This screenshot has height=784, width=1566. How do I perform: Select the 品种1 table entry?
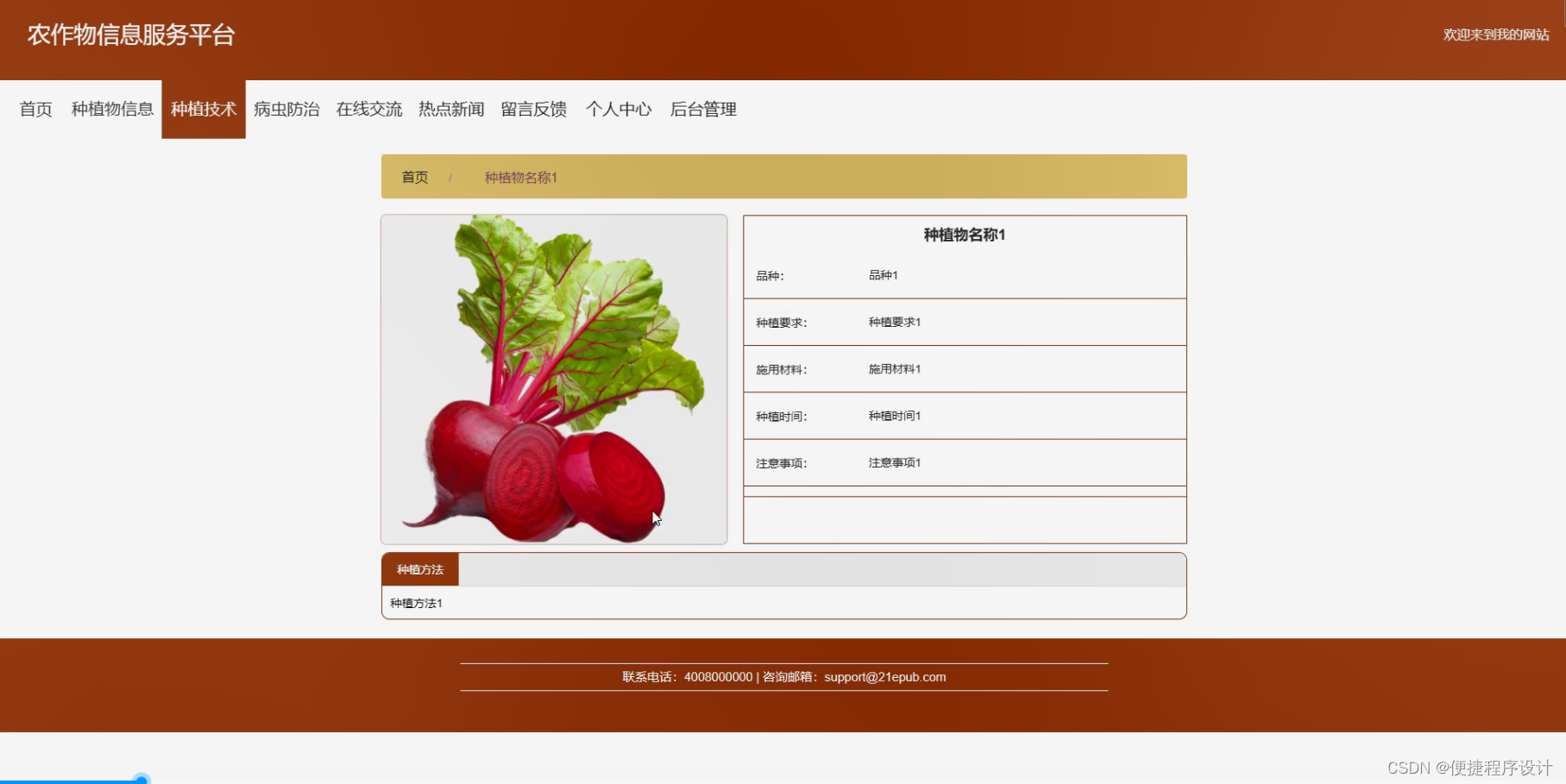pos(883,275)
